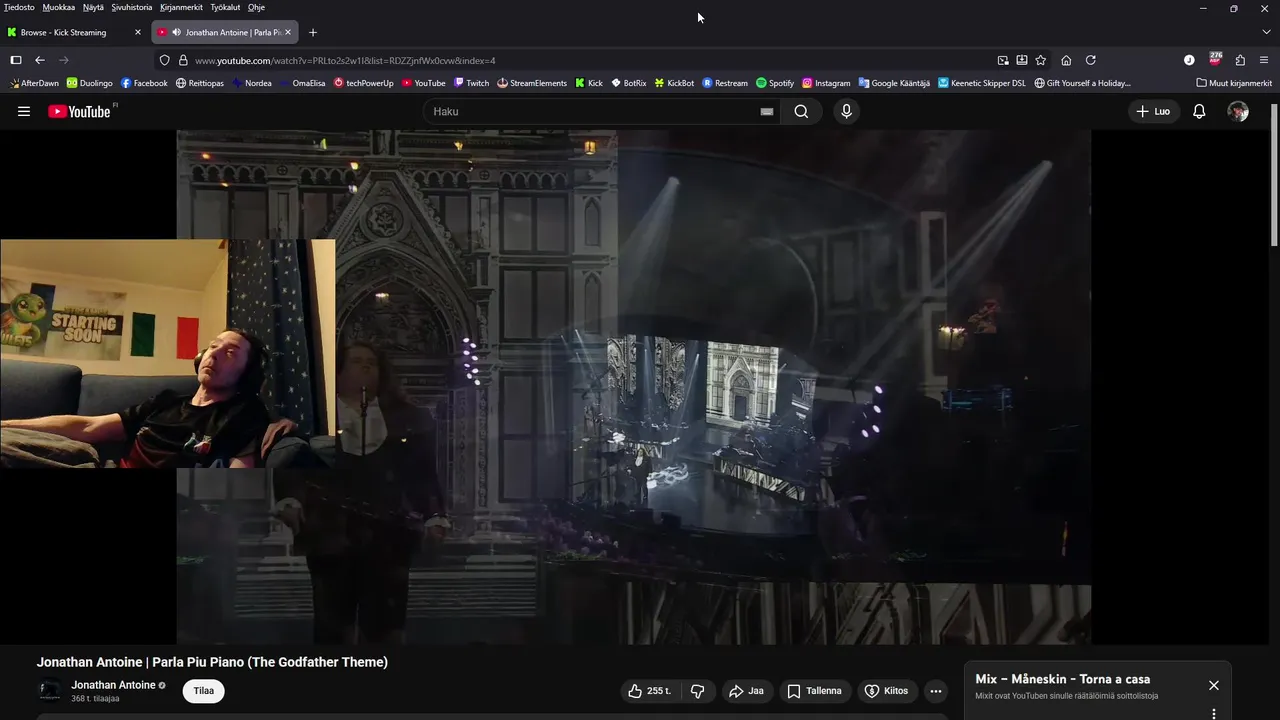1280x720 pixels.
Task: Close the Jonathan Antoine tab
Action: 288,32
